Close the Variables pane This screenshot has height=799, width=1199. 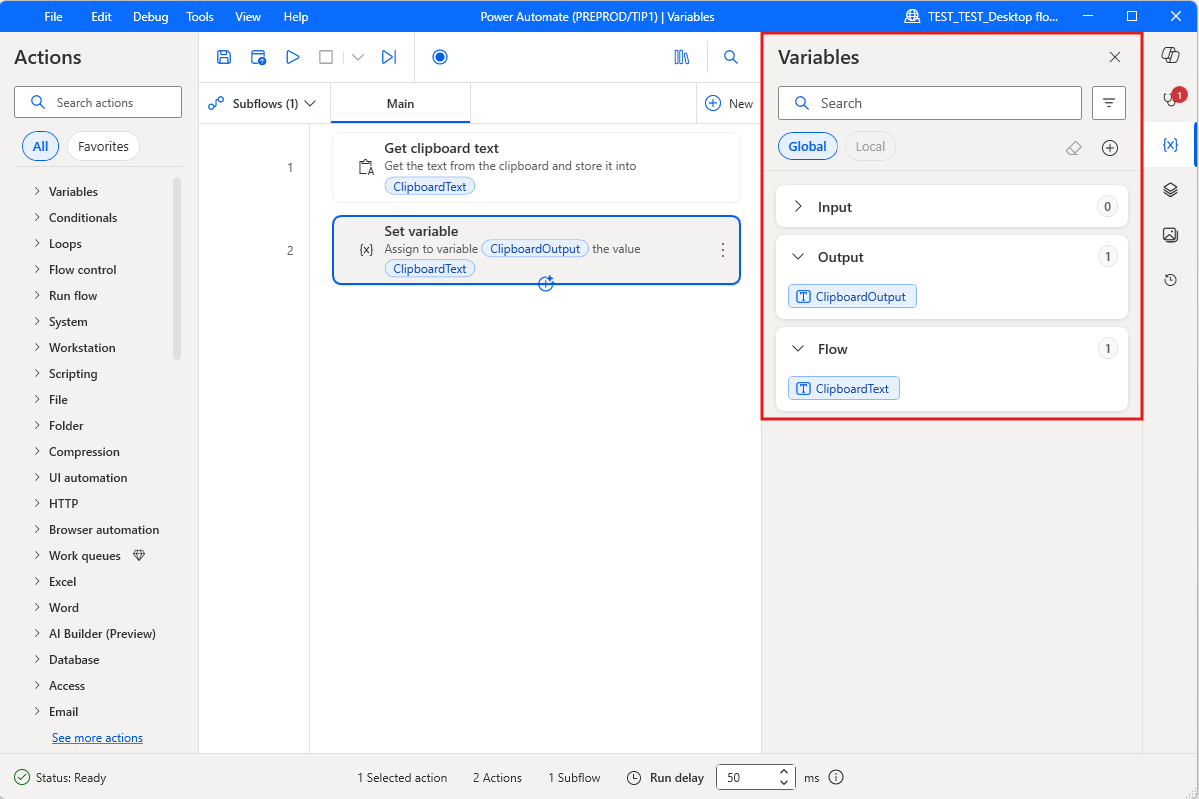1115,57
